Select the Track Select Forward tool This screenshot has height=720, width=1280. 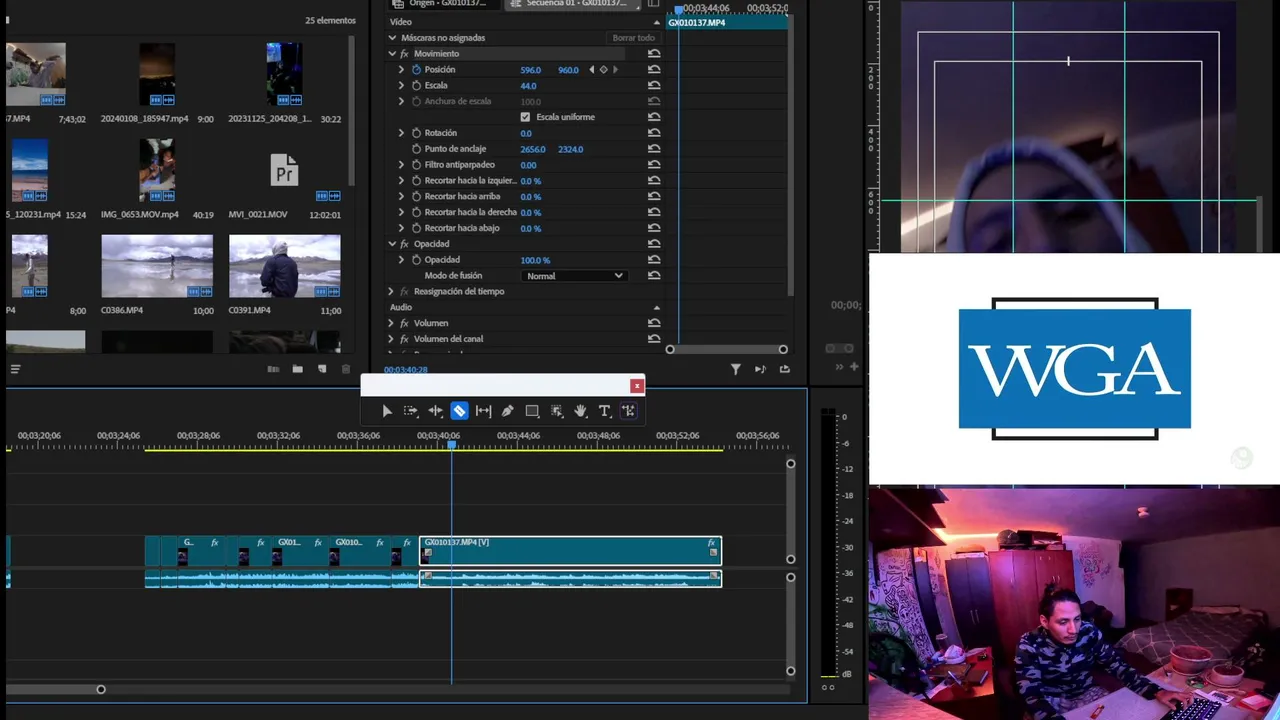pos(411,411)
